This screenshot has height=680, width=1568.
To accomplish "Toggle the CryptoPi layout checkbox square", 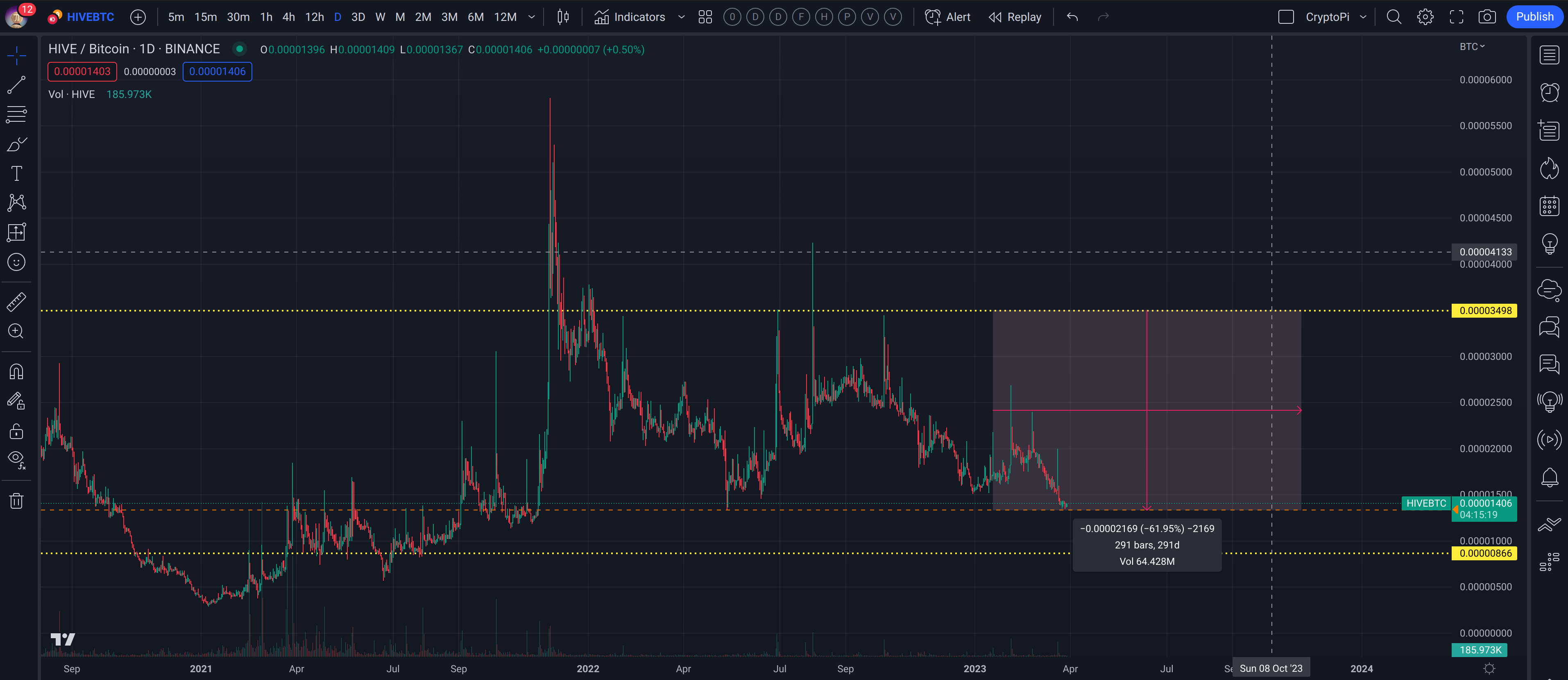I will (x=1286, y=17).
